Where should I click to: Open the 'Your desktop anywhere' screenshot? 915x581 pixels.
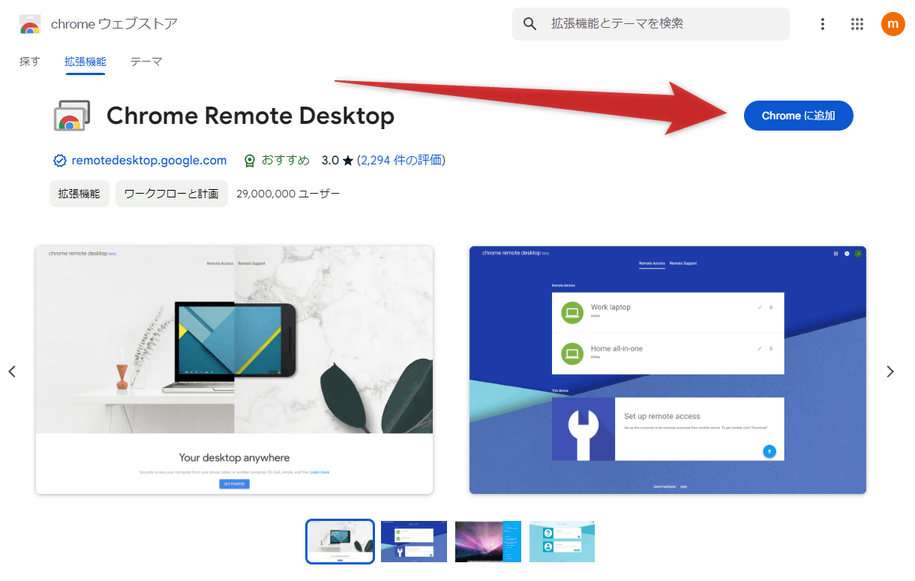234,370
